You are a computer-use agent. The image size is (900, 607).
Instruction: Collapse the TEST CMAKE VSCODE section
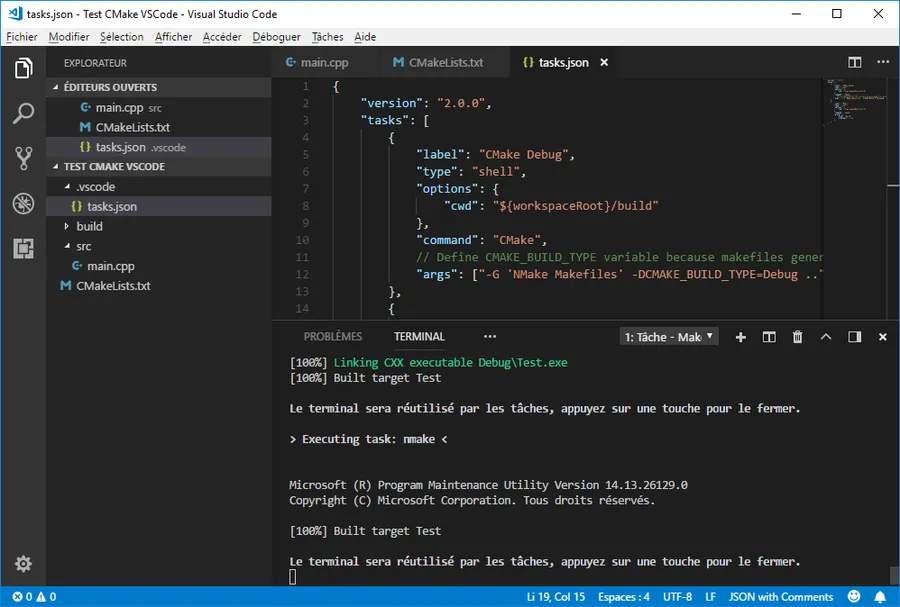(158, 166)
